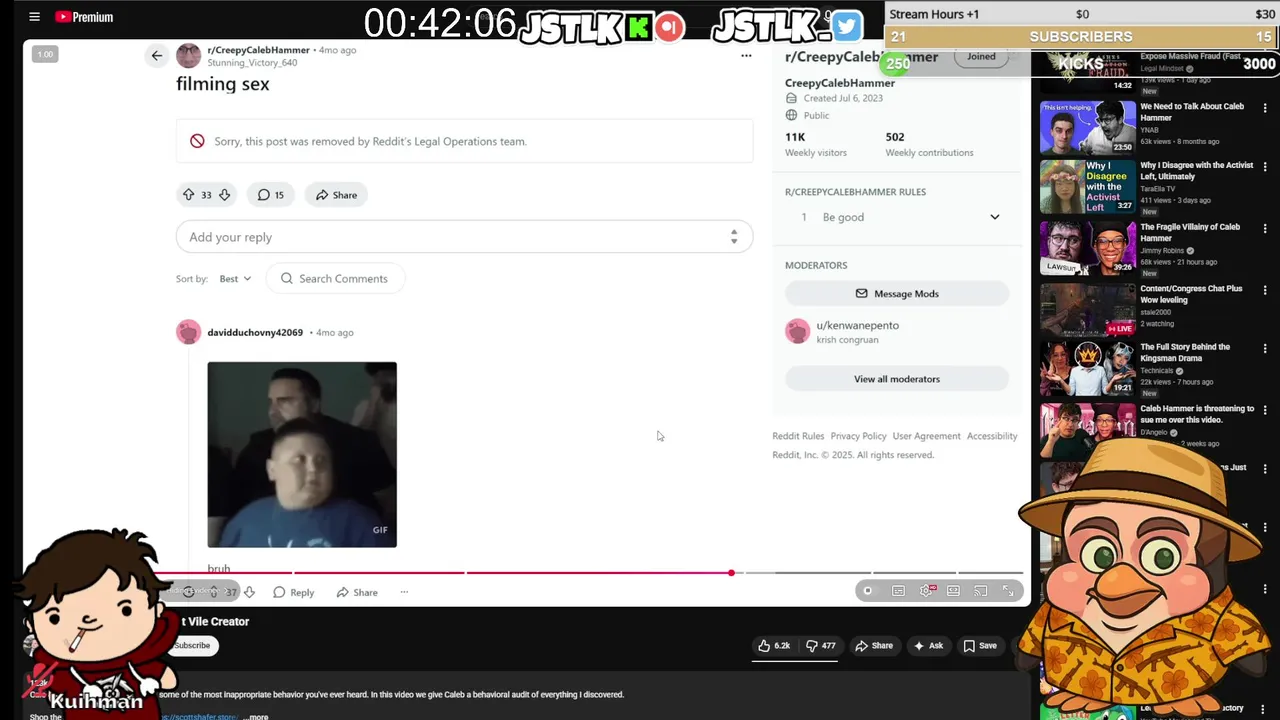Open the 'Best' sort dropdown

click(235, 279)
